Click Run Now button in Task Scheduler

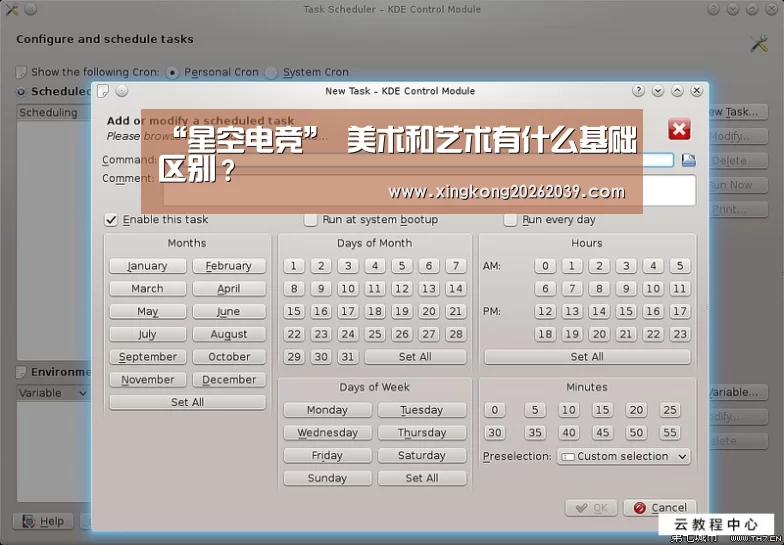pyautogui.click(x=738, y=186)
